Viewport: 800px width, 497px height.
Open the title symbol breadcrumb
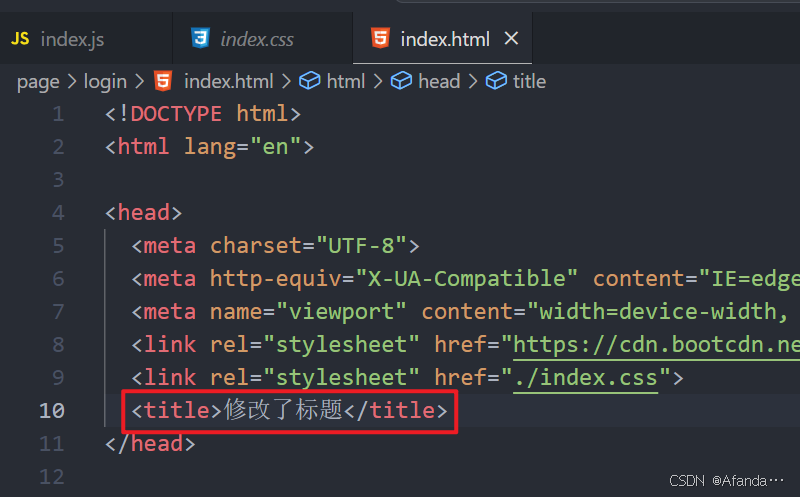point(529,82)
